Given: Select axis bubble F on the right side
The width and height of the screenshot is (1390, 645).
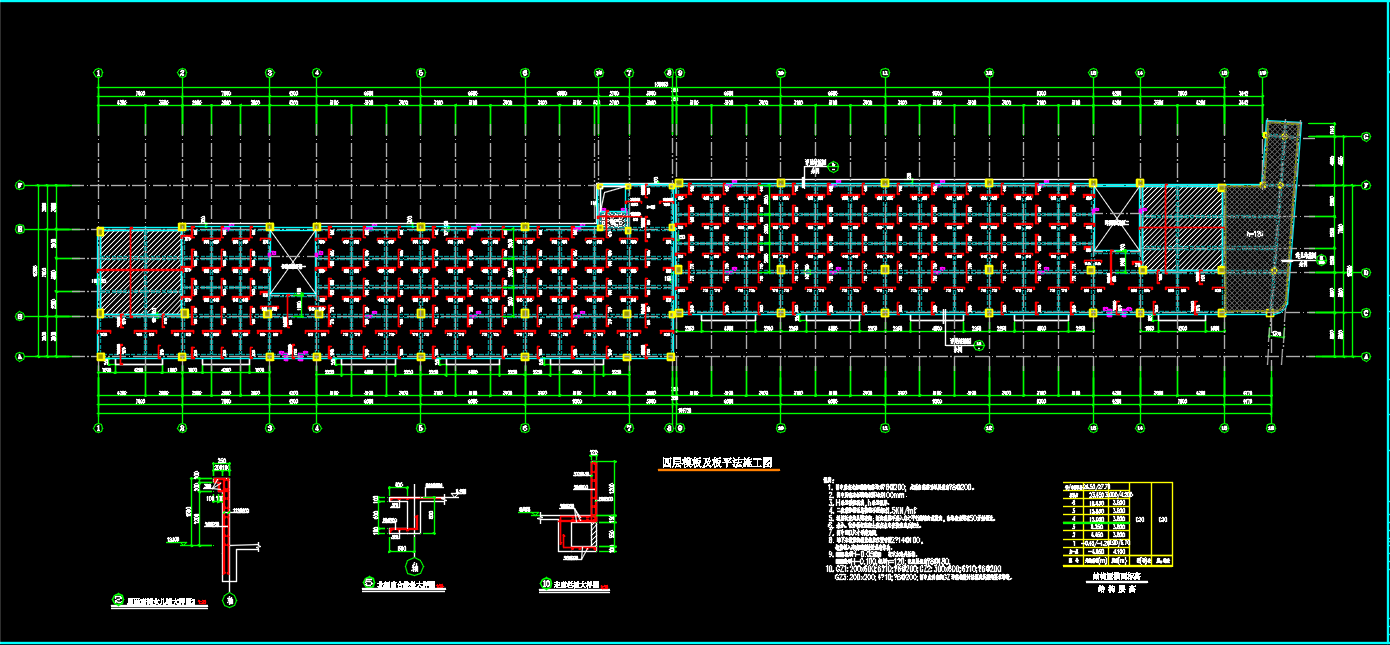Looking at the screenshot, I should coord(1366,185).
